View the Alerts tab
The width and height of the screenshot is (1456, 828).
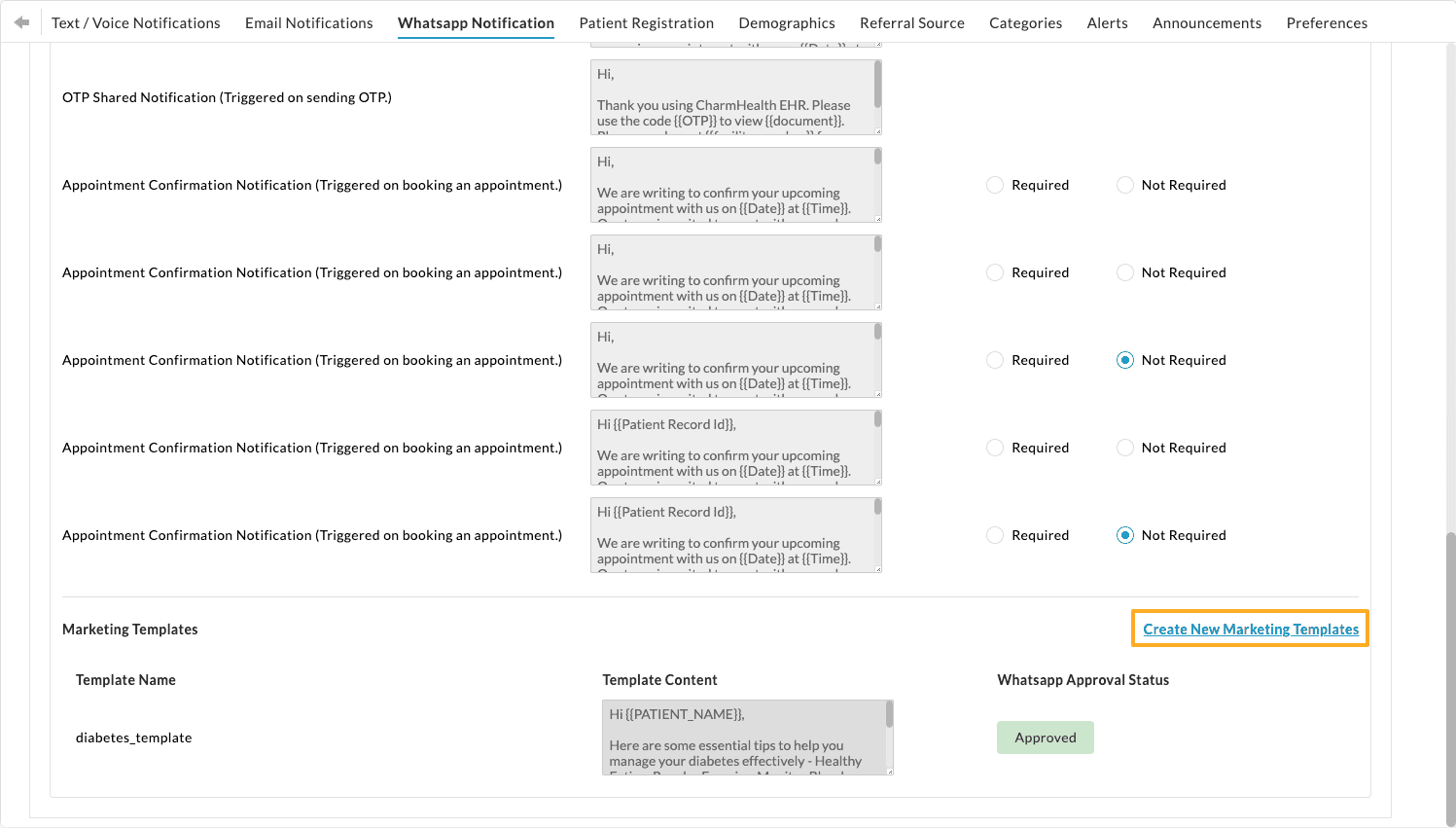[x=1107, y=22]
